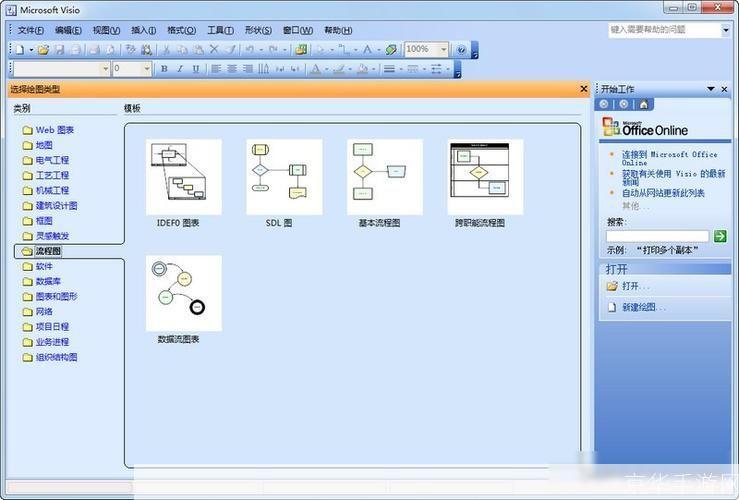Open the 编辑(E) menu
739x500 pixels.
pyautogui.click(x=68, y=30)
